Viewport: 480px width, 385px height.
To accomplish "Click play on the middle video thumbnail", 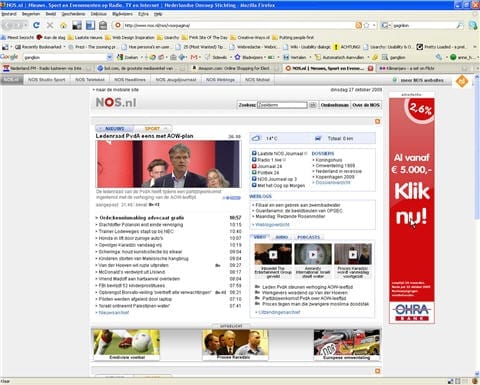I will pos(313,254).
